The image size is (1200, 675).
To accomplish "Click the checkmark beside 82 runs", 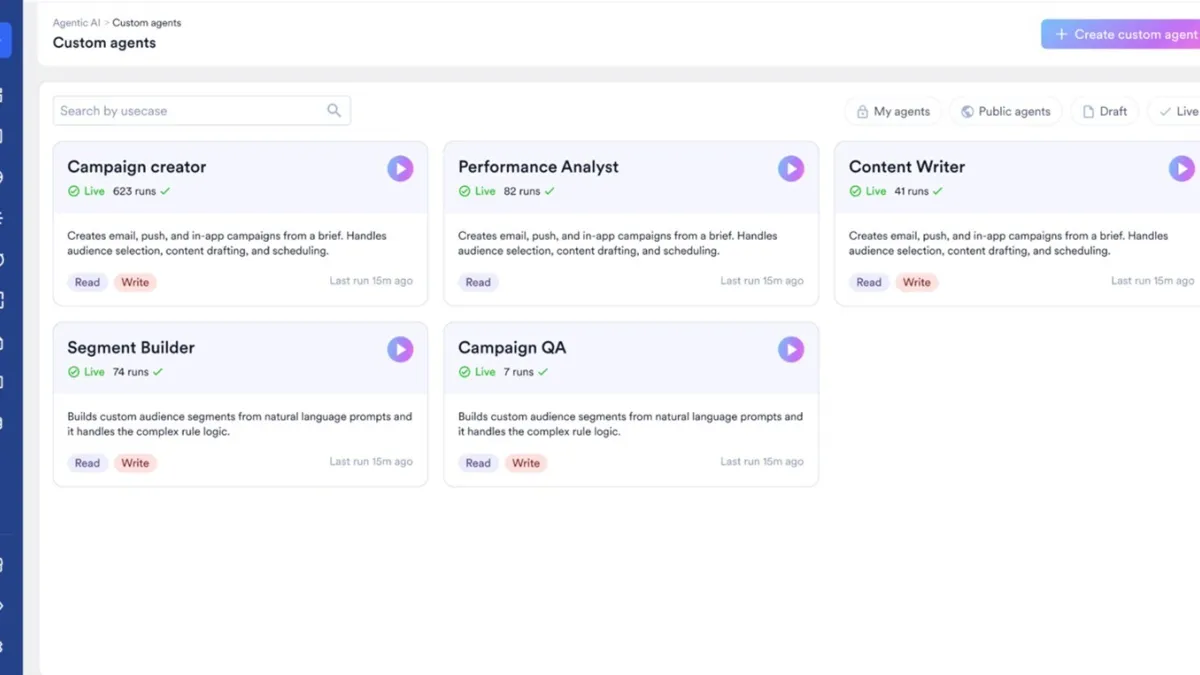I will click(x=549, y=191).
